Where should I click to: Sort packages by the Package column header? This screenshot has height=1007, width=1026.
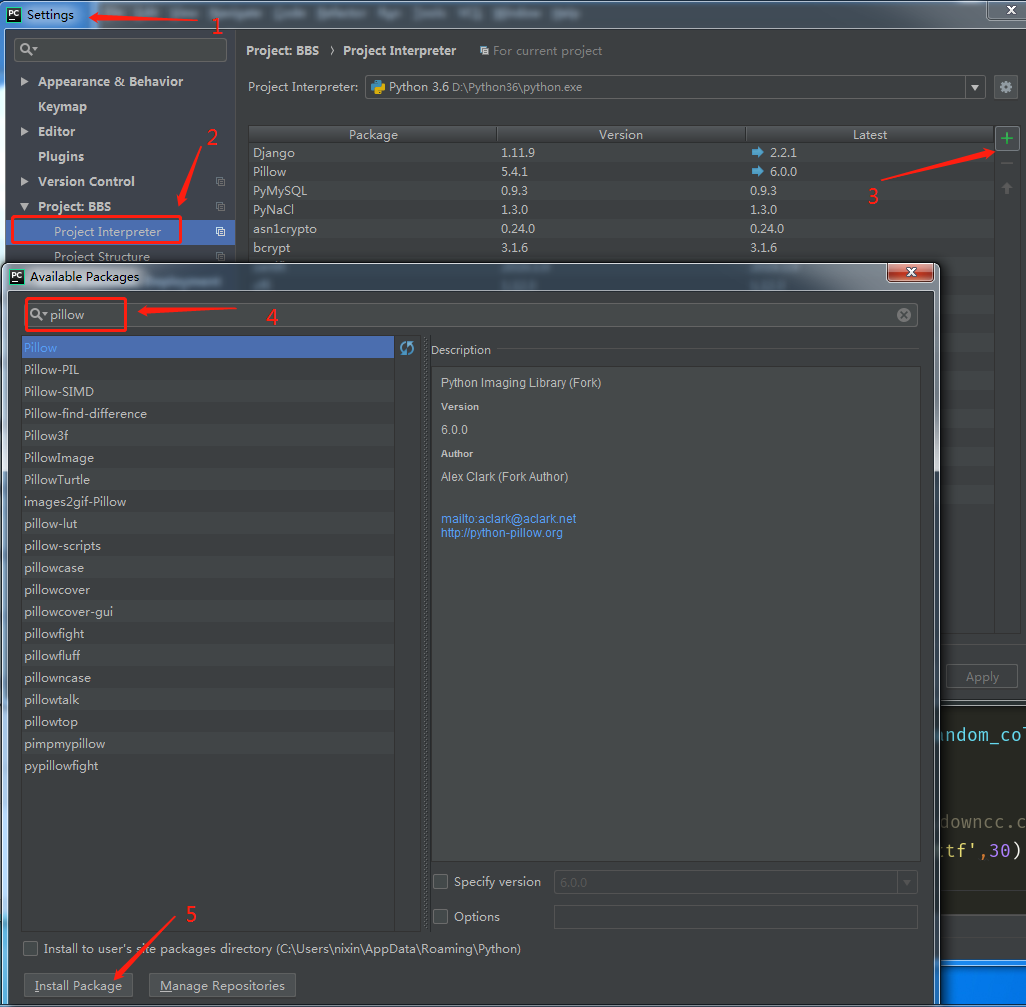pos(373,135)
